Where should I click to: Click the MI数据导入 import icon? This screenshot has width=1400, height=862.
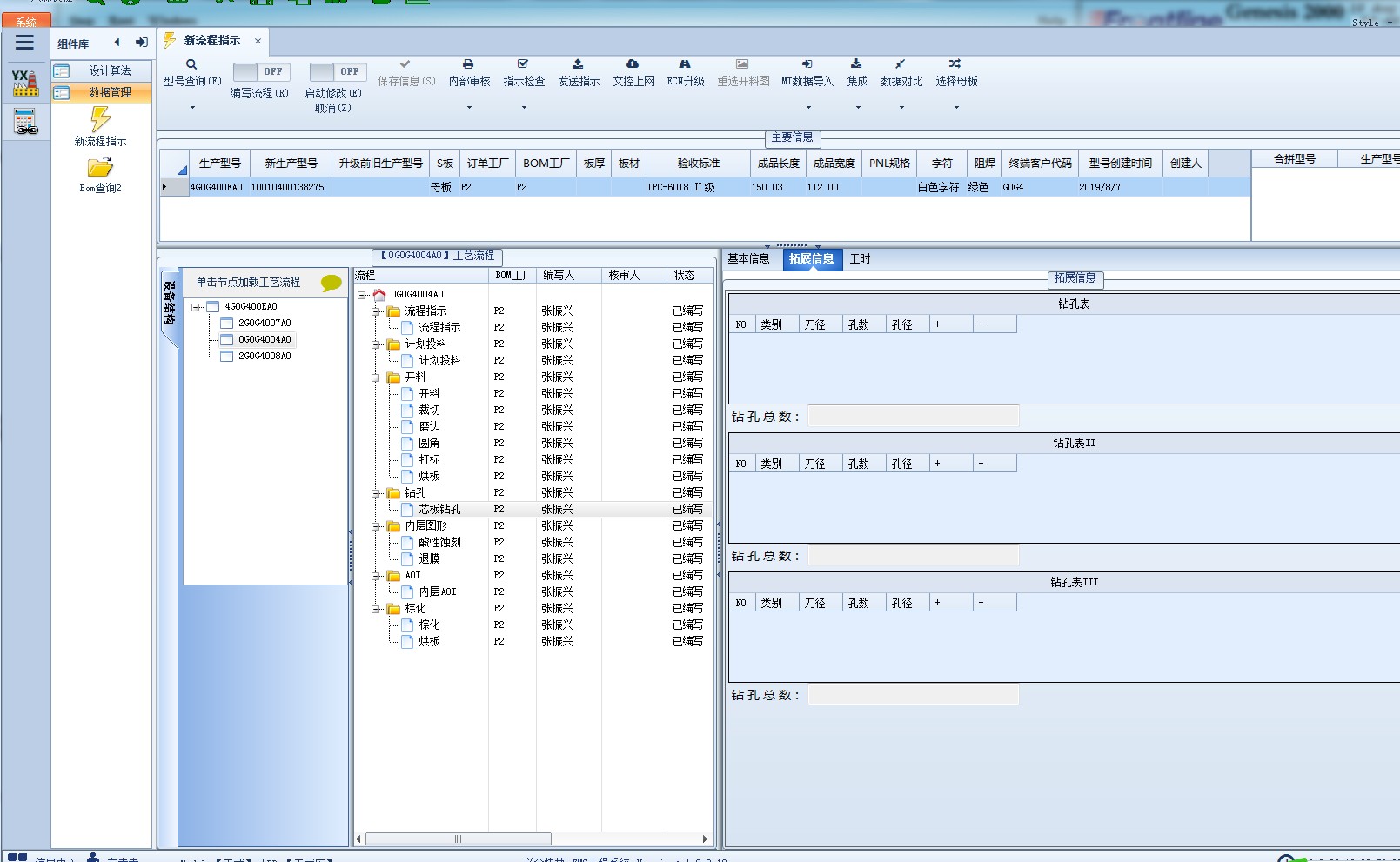coord(807,64)
